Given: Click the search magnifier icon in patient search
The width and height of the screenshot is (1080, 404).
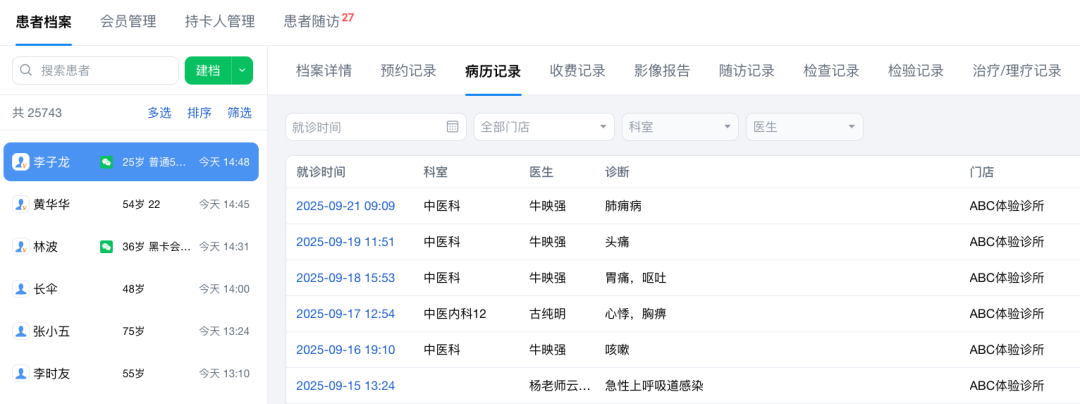Looking at the screenshot, I should tap(26, 71).
